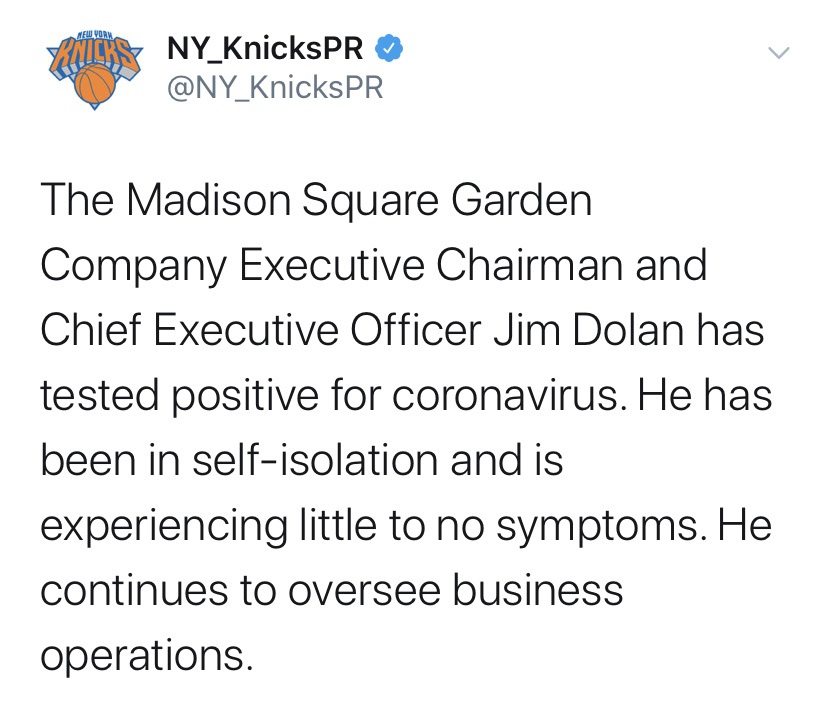The height and width of the screenshot is (705, 828).
Task: Click the @NY_KnicksPR handle
Action: (275, 88)
